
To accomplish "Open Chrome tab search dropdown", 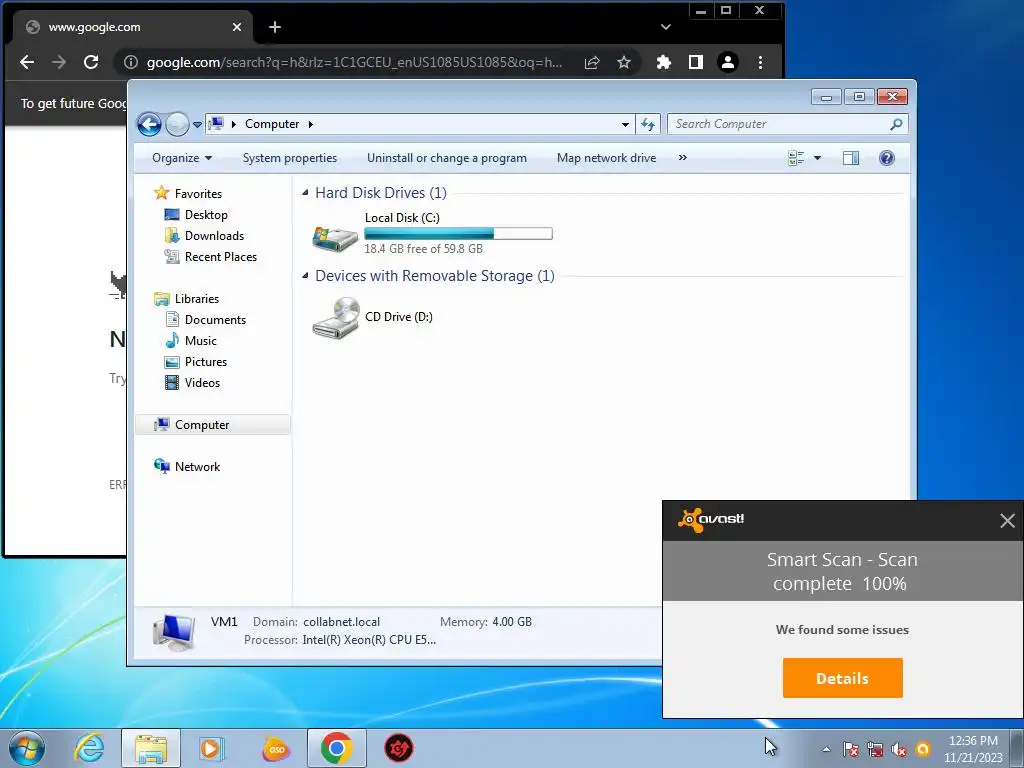I will pos(665,27).
